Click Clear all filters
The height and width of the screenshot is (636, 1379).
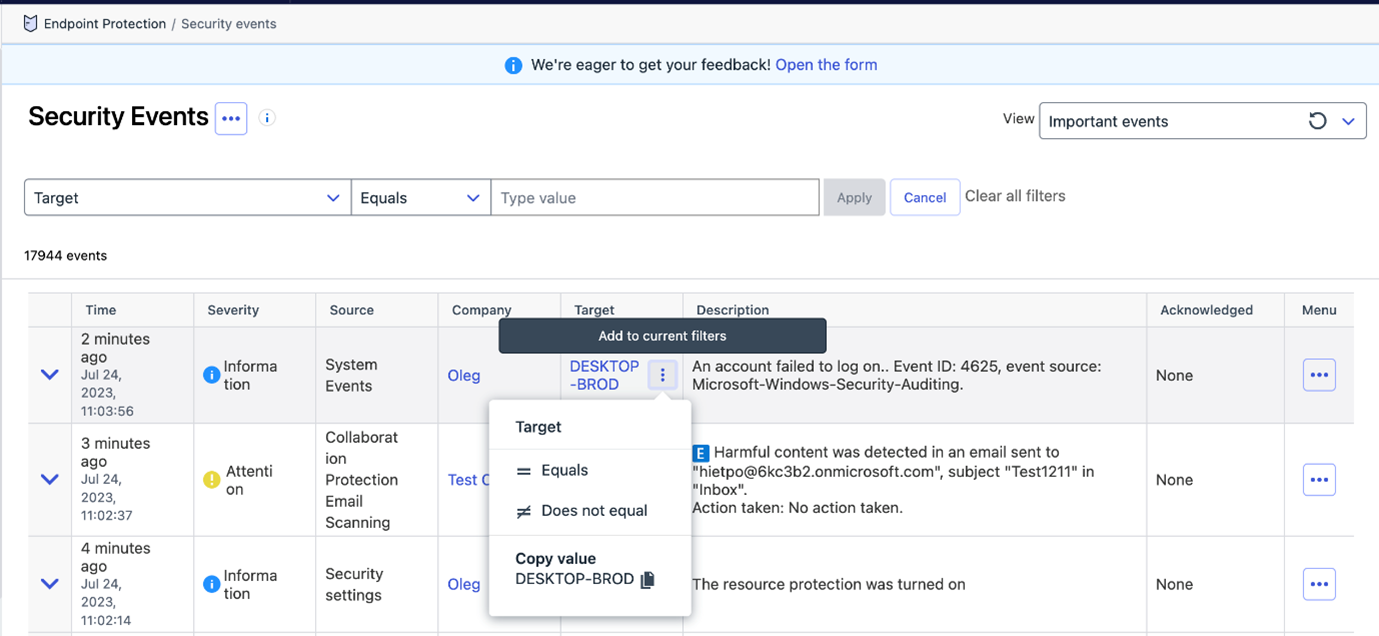(x=1015, y=196)
